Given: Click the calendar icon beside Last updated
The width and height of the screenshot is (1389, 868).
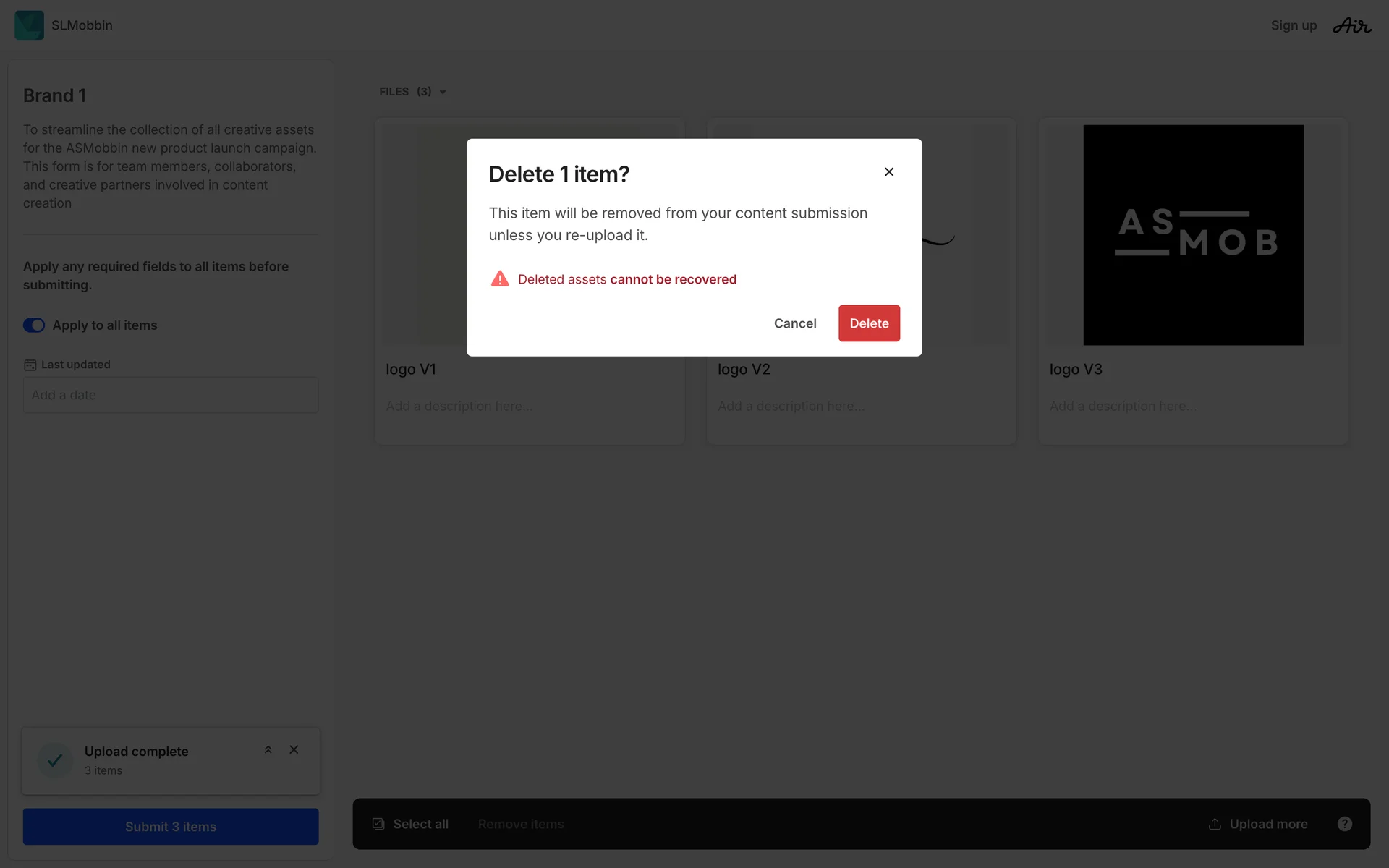Looking at the screenshot, I should (30, 365).
